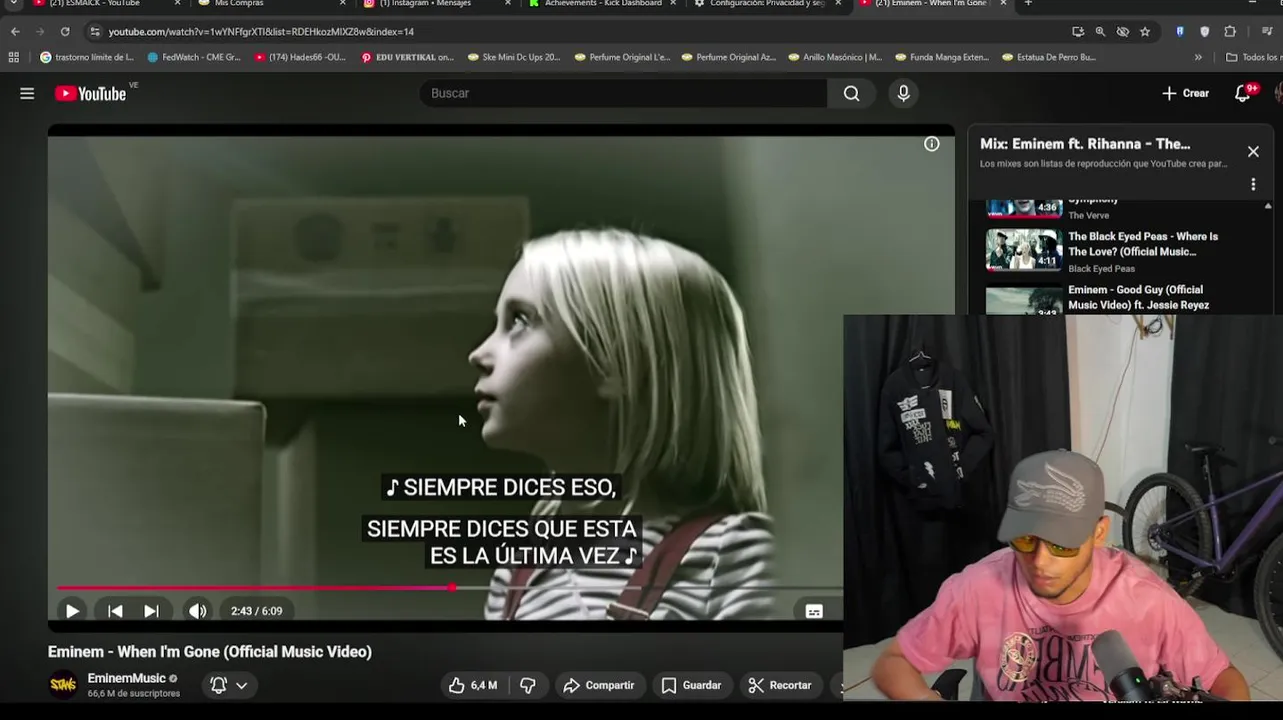Click the Mix: Eminem ft. Rihanna title
1283x720 pixels.
click(1085, 144)
